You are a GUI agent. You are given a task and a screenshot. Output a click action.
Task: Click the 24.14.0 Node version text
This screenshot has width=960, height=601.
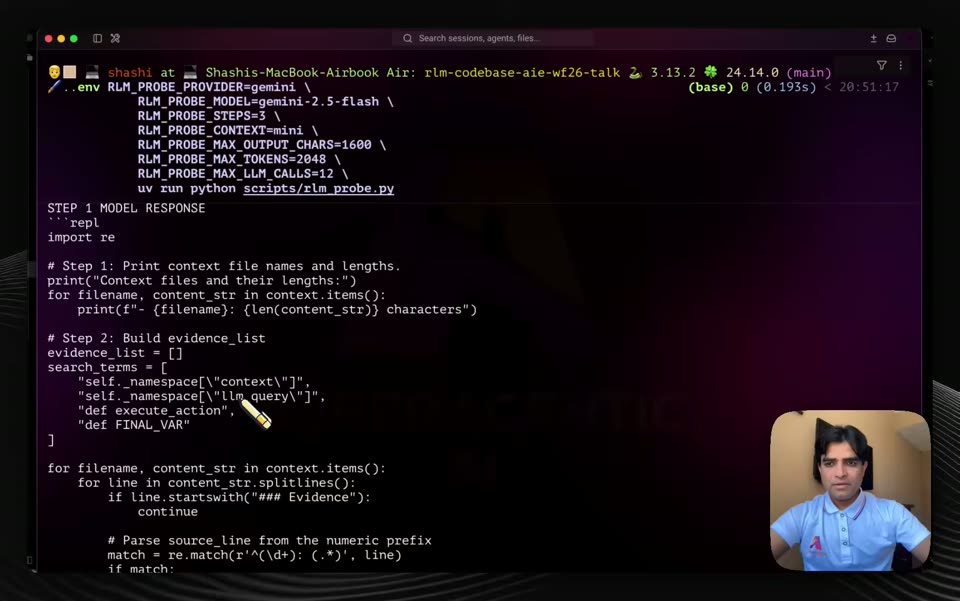click(752, 72)
